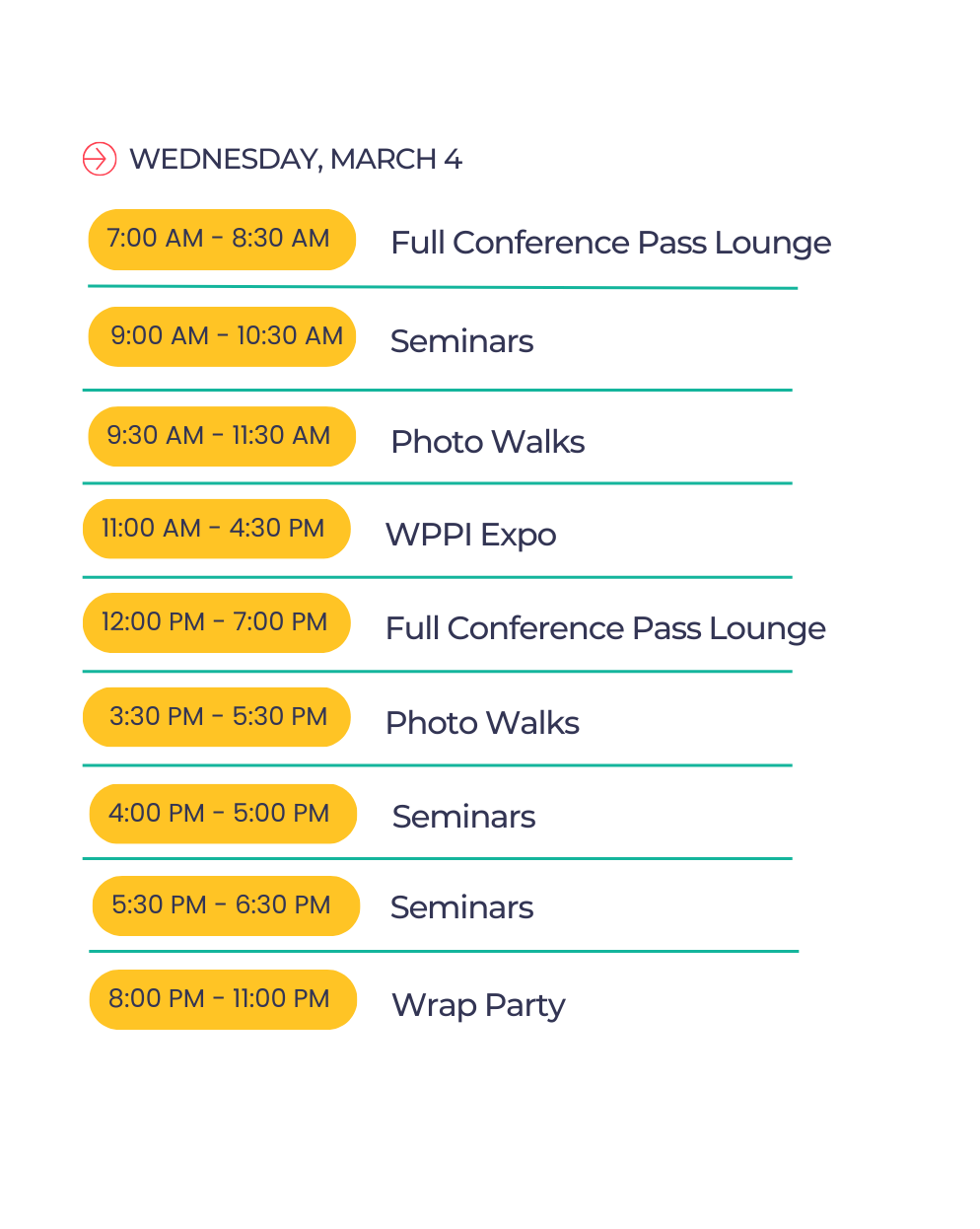This screenshot has height=1229, width=980.
Task: Select the 11:00 AM - 4:30 PM time badge
Action: [x=216, y=529]
